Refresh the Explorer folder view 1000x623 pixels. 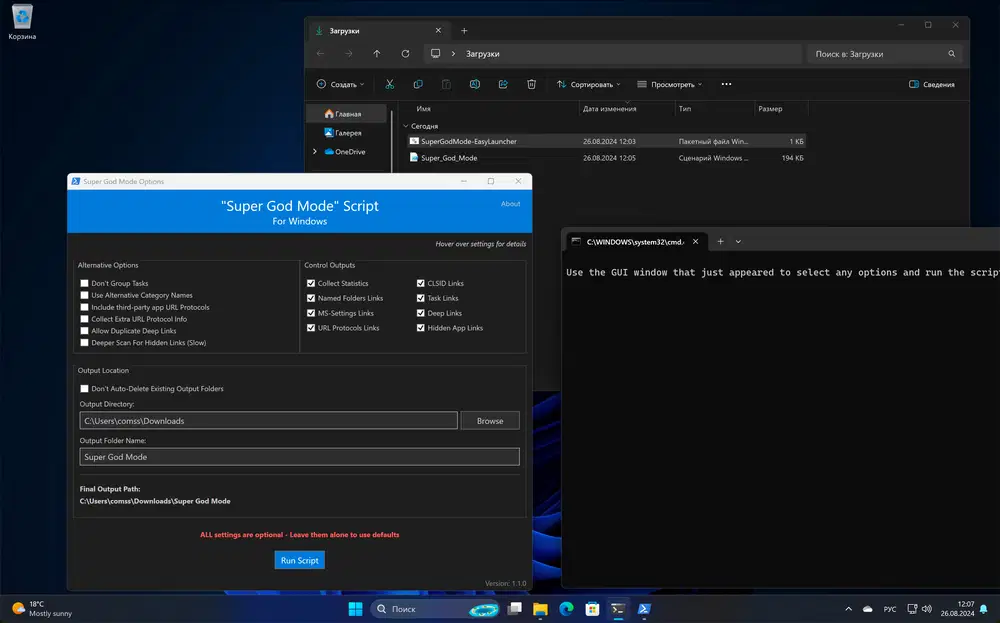(x=405, y=54)
